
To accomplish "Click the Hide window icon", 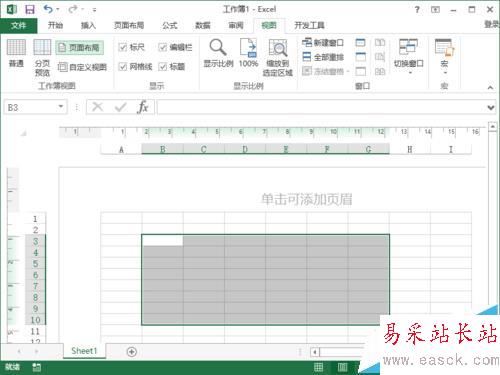I will click(x=360, y=57).
